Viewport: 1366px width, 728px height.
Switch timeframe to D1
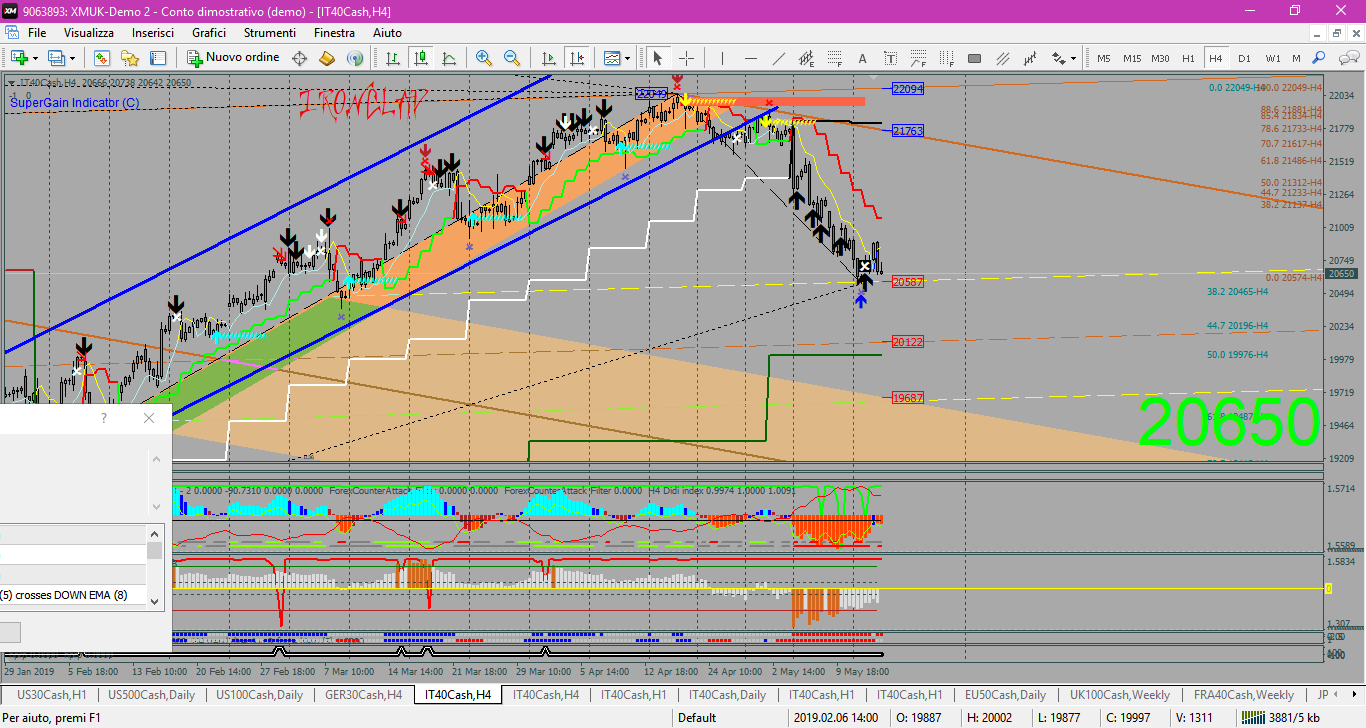point(1244,58)
